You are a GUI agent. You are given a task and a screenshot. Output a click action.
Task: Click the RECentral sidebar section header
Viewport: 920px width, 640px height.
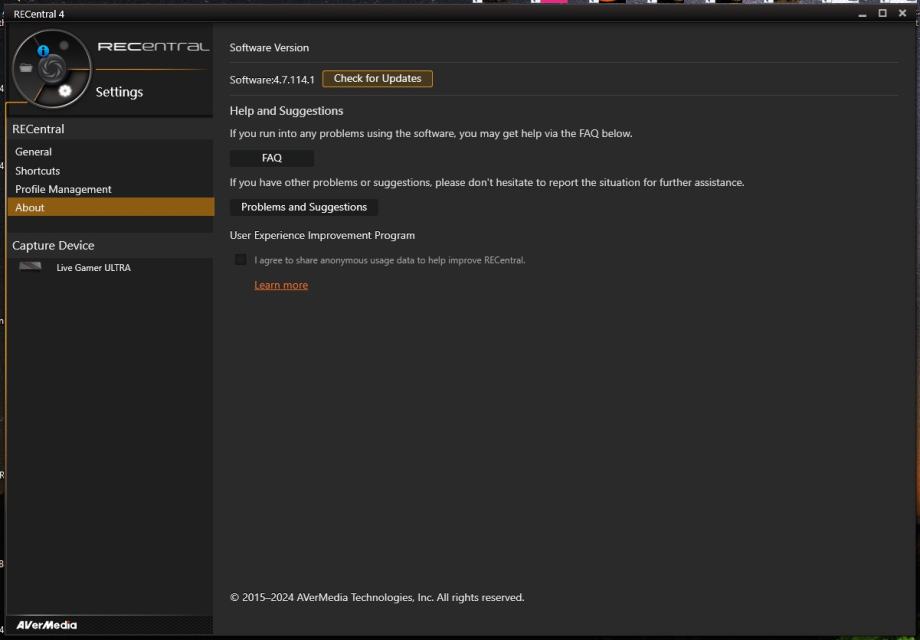click(38, 129)
